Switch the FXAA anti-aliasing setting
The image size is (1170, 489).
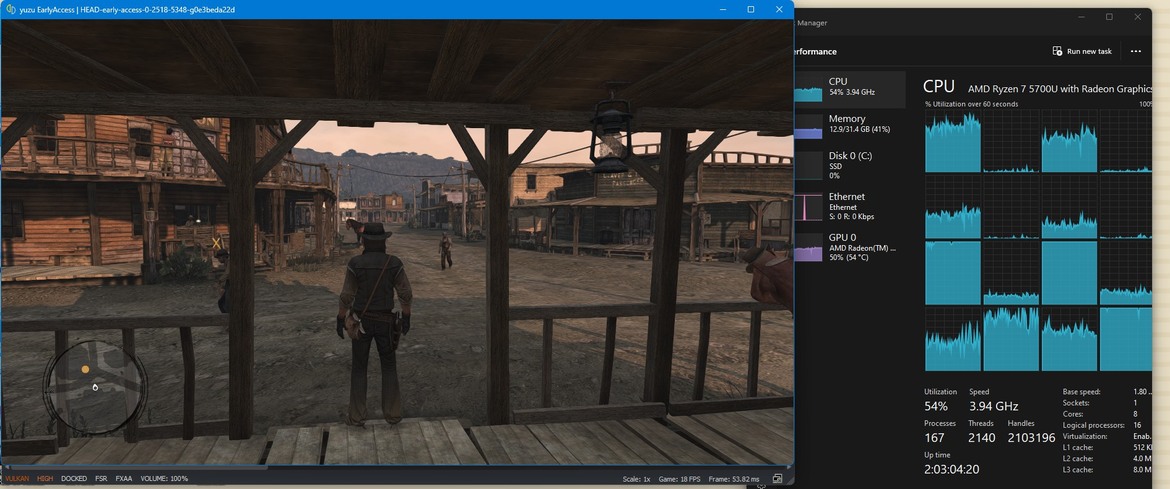coord(124,479)
